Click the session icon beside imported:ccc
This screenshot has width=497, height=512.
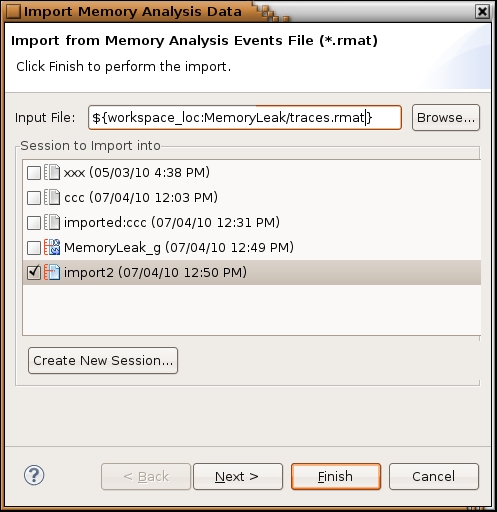[x=52, y=222]
